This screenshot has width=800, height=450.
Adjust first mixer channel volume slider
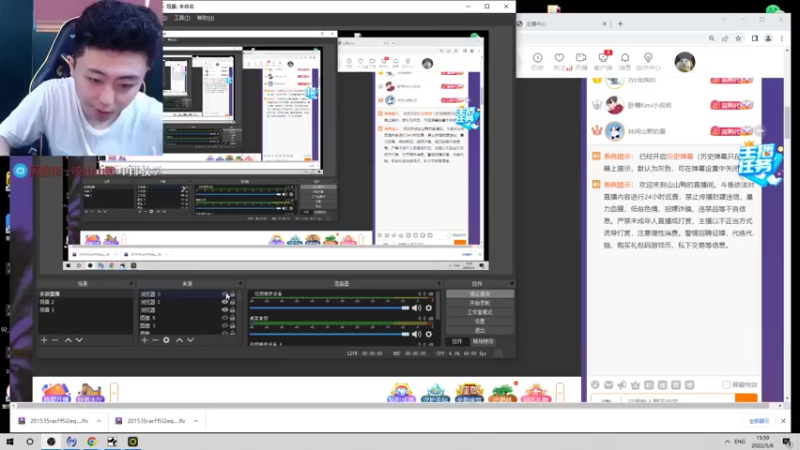pyautogui.click(x=330, y=308)
